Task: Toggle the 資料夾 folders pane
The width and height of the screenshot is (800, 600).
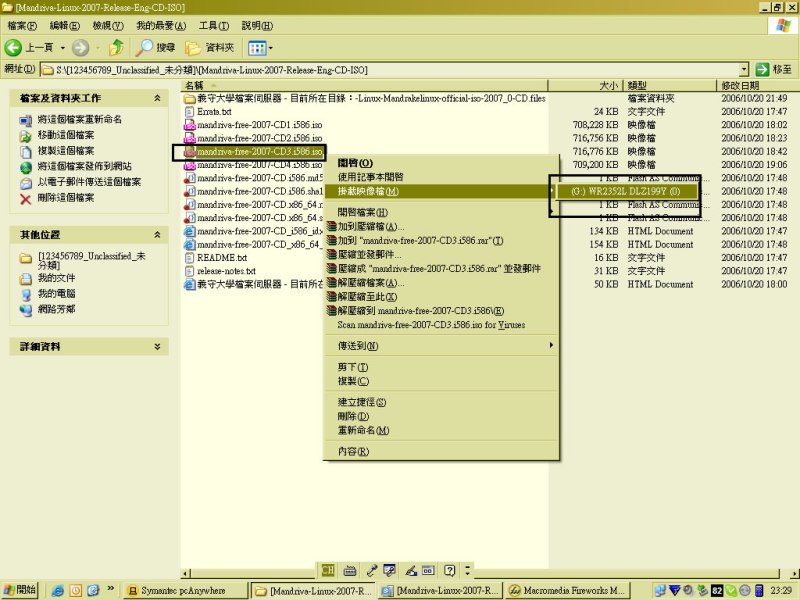Action: pyautogui.click(x=210, y=48)
